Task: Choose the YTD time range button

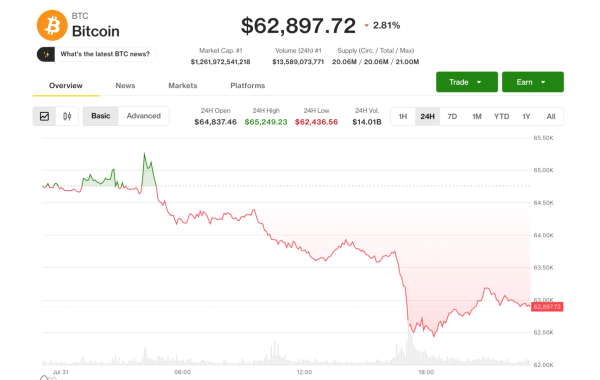Action: point(501,116)
